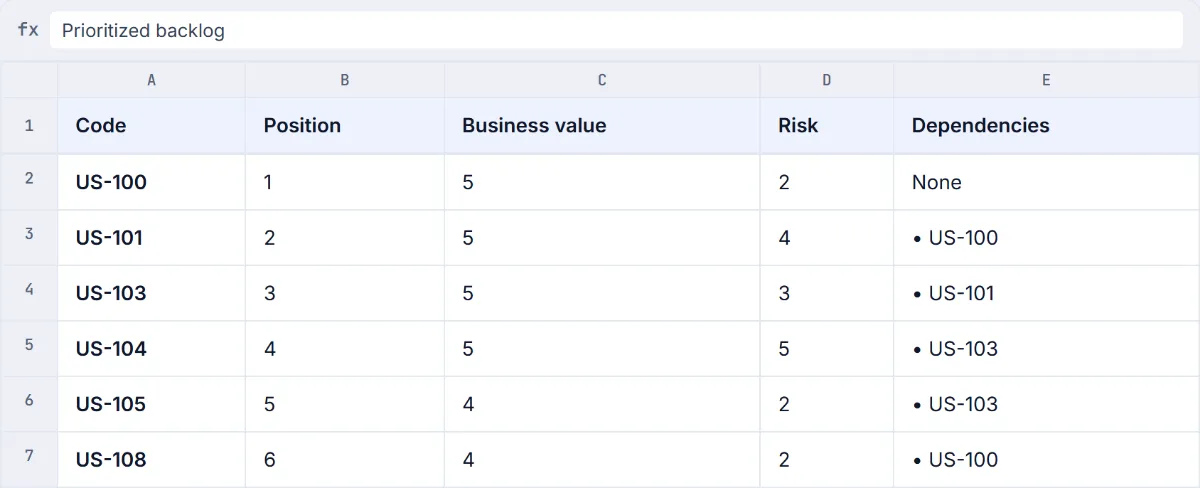Select row 6 header number
Image resolution: width=1200 pixels, height=488 pixels.
(x=29, y=404)
